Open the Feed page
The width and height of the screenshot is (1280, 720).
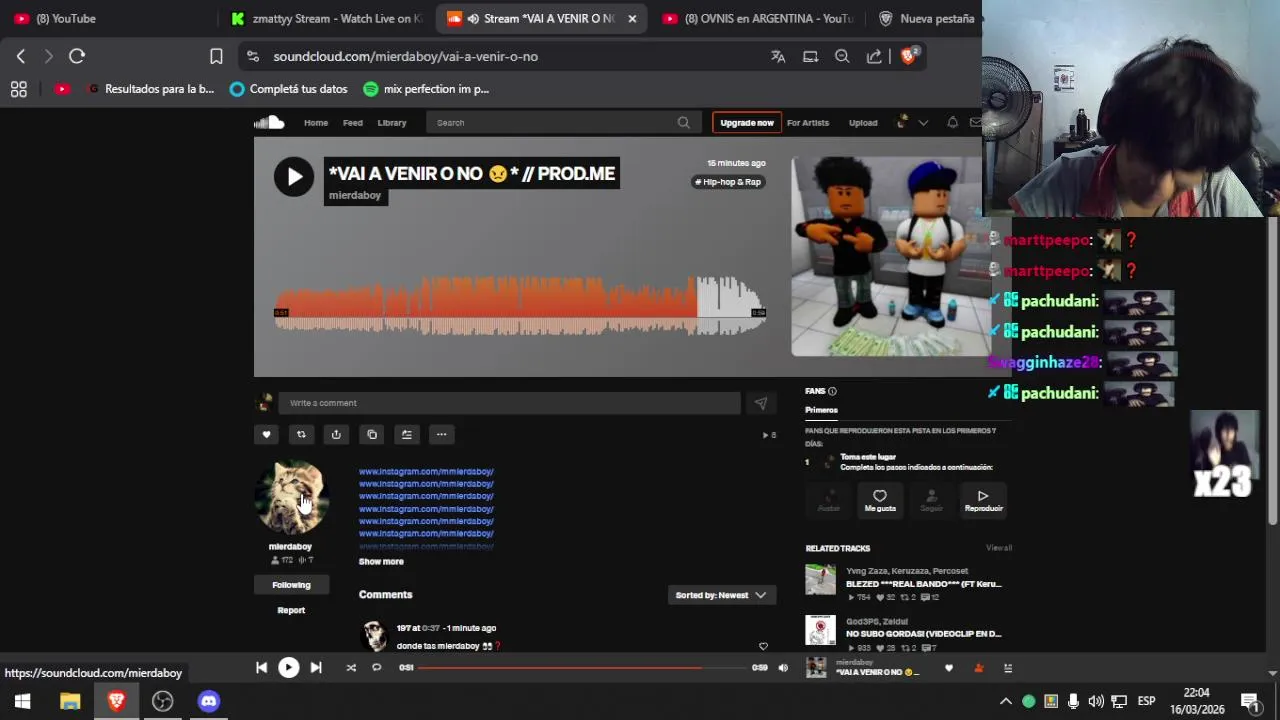[x=353, y=123]
